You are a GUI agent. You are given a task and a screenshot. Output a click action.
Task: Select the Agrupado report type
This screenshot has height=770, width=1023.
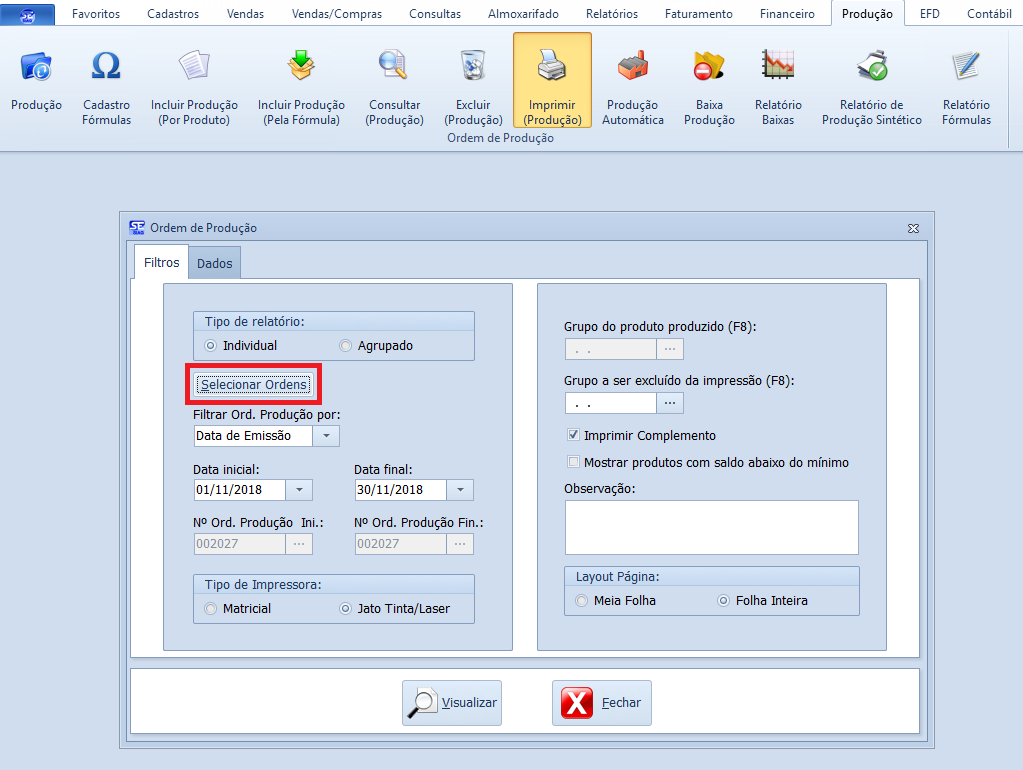347,346
